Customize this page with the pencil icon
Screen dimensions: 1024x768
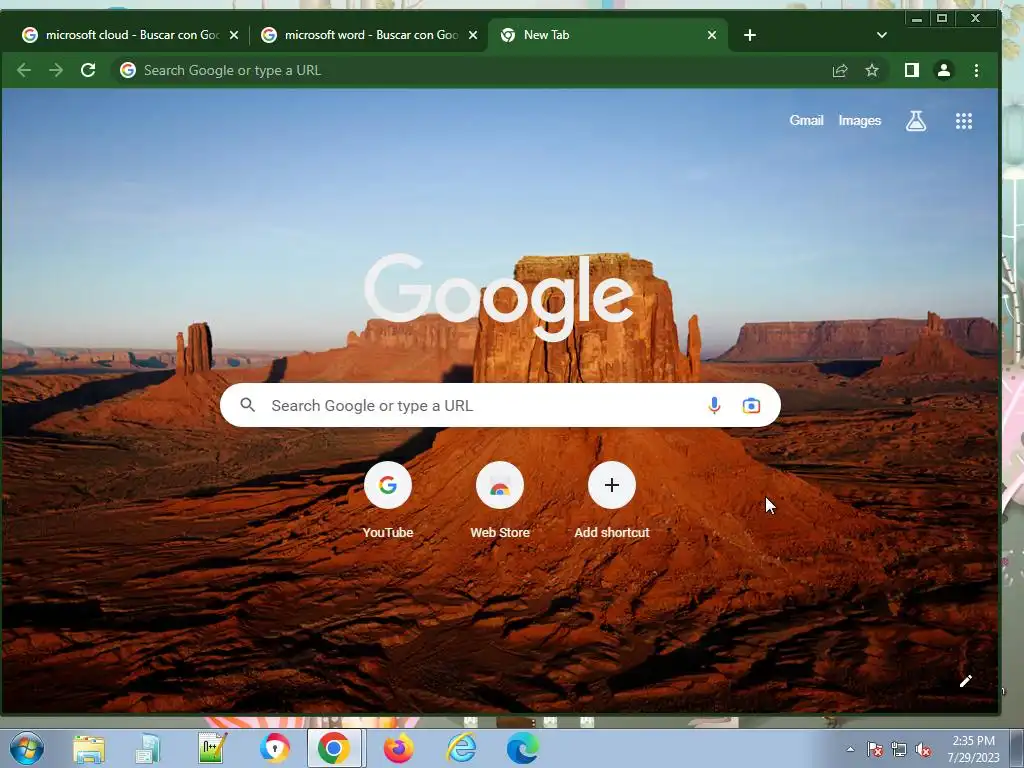point(966,681)
